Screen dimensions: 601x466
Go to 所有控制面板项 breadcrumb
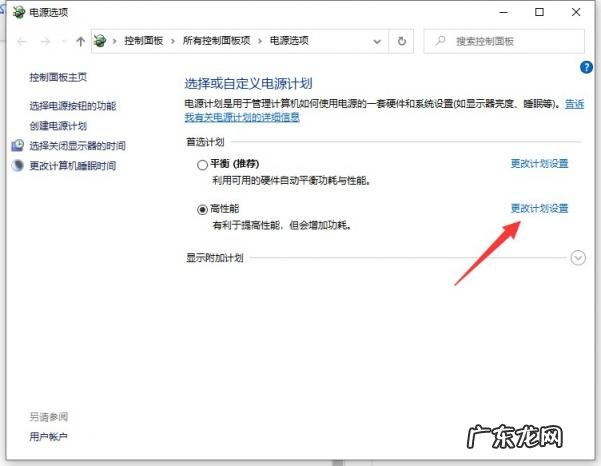click(x=217, y=40)
